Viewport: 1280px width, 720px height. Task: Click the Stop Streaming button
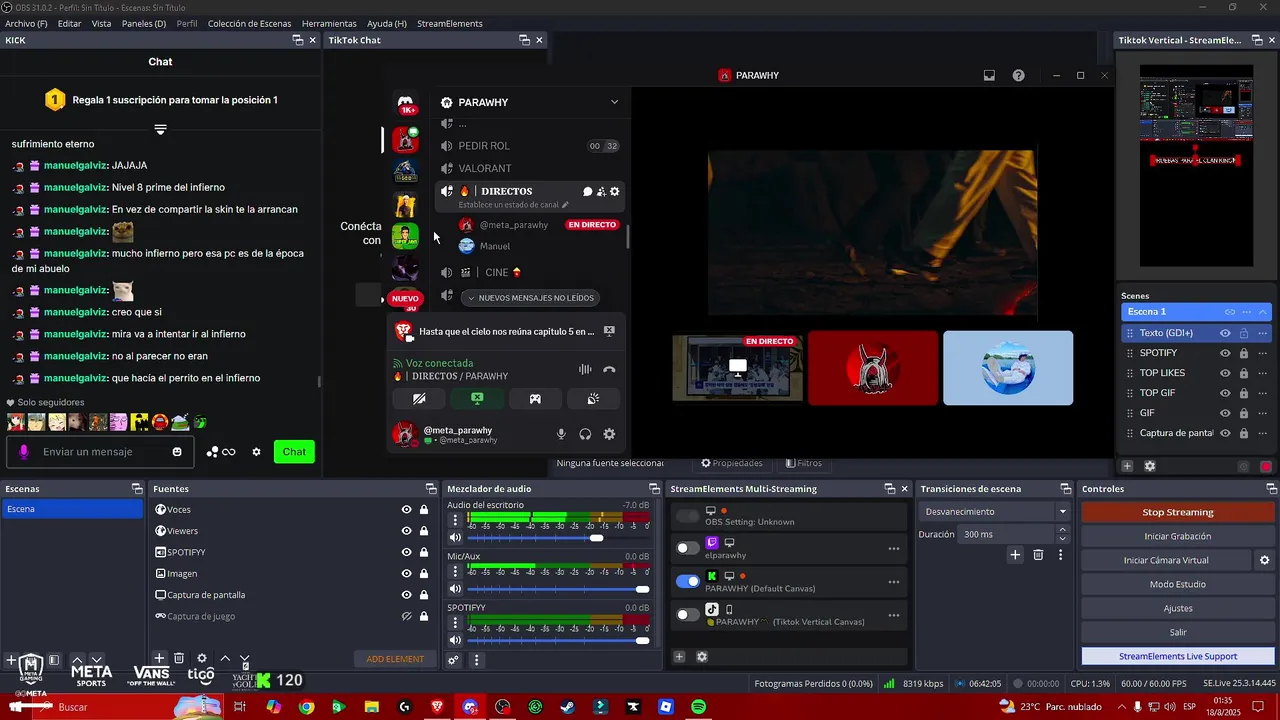[x=1178, y=512]
